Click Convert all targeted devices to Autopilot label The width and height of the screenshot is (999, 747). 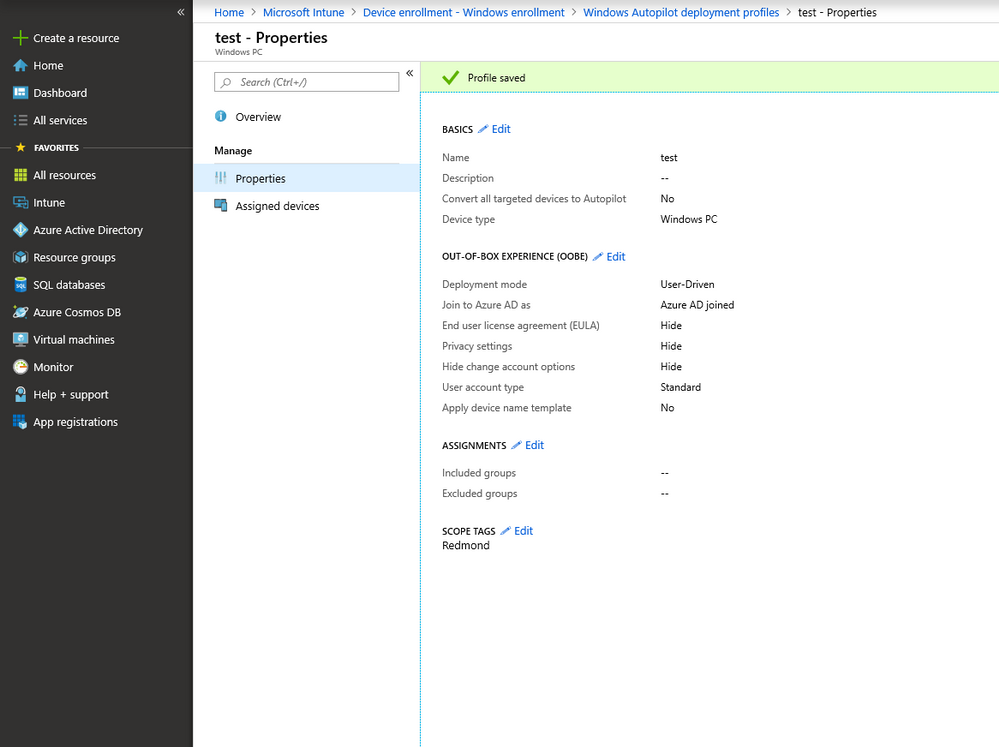click(x=534, y=199)
